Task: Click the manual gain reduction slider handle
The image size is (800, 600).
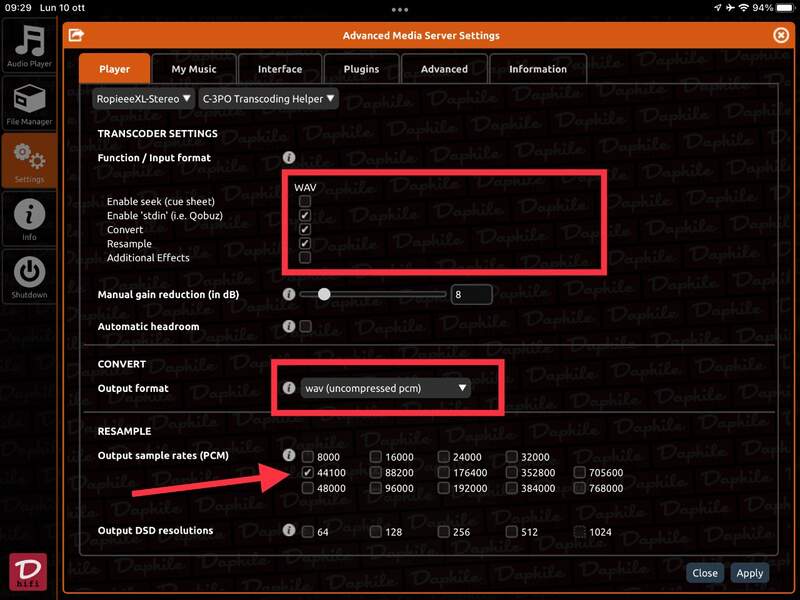Action: (323, 294)
